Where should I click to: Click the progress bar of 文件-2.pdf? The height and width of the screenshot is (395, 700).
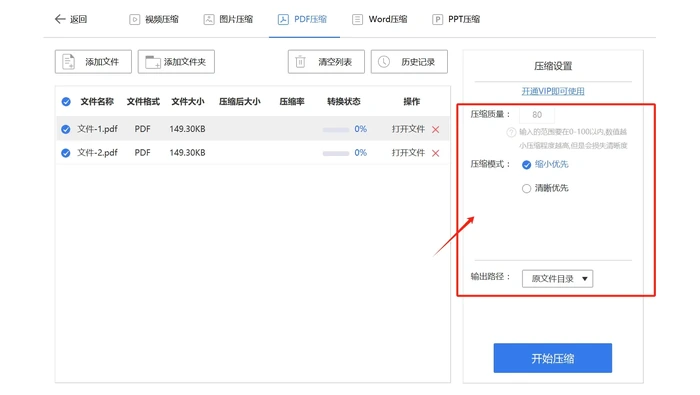click(336, 154)
